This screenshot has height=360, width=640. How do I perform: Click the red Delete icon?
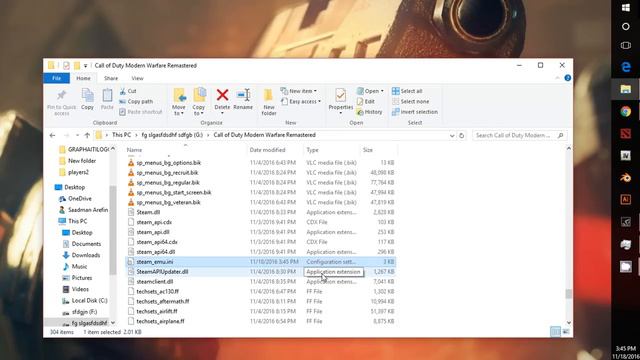pos(222,95)
